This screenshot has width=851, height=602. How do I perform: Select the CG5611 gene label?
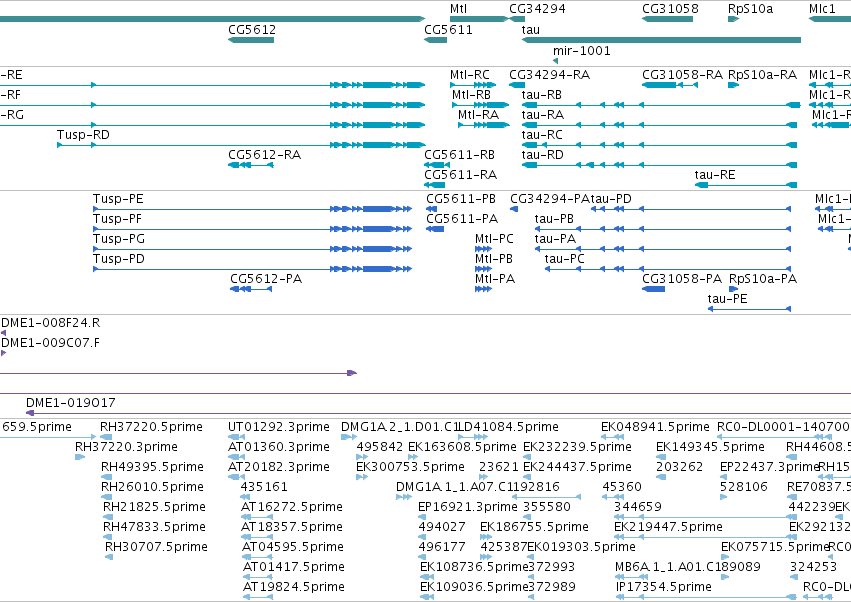pyautogui.click(x=448, y=29)
